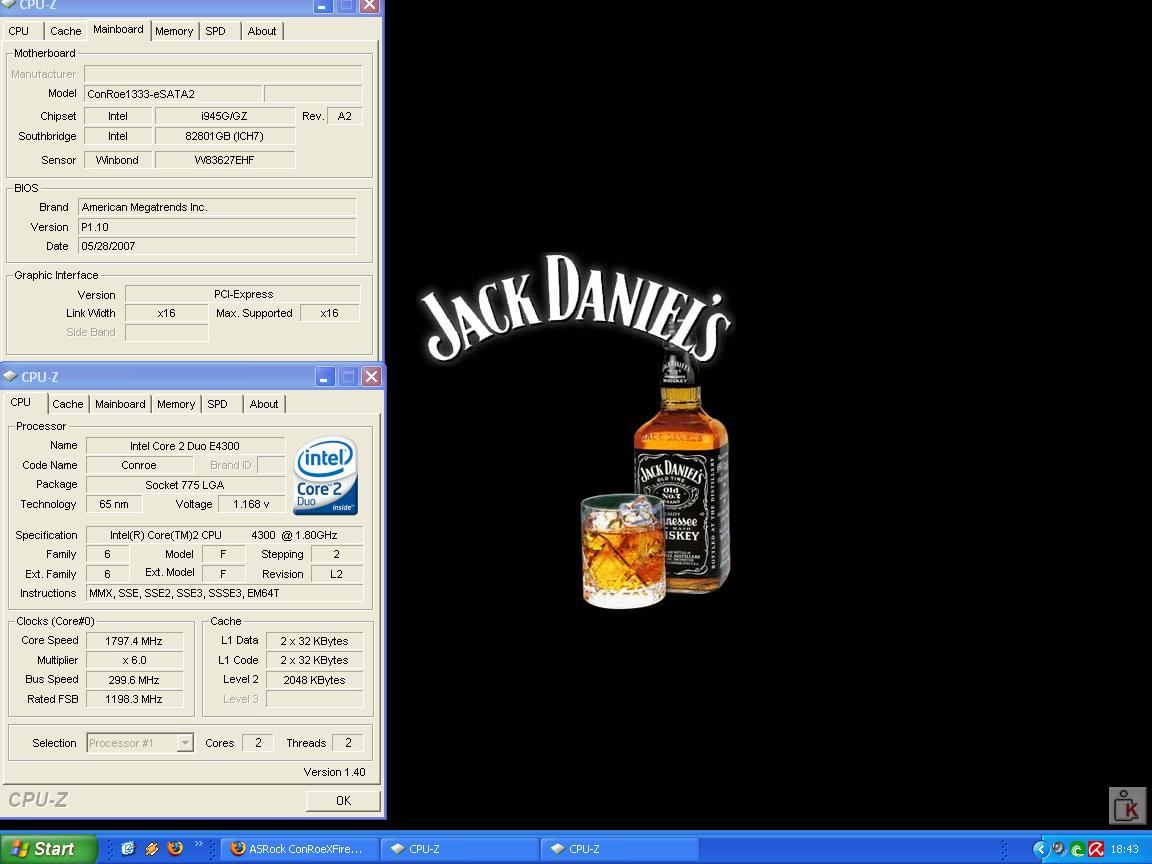Activate the second CPU-Z taskbar button

coord(620,849)
